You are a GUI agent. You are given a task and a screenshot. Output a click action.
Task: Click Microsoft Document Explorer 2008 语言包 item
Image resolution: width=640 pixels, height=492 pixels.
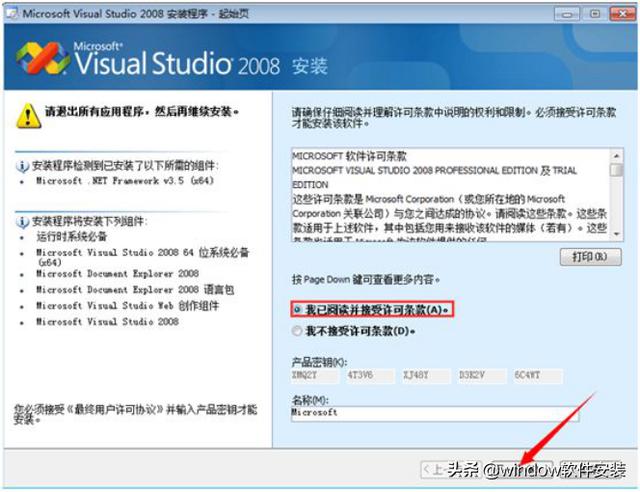click(x=135, y=289)
